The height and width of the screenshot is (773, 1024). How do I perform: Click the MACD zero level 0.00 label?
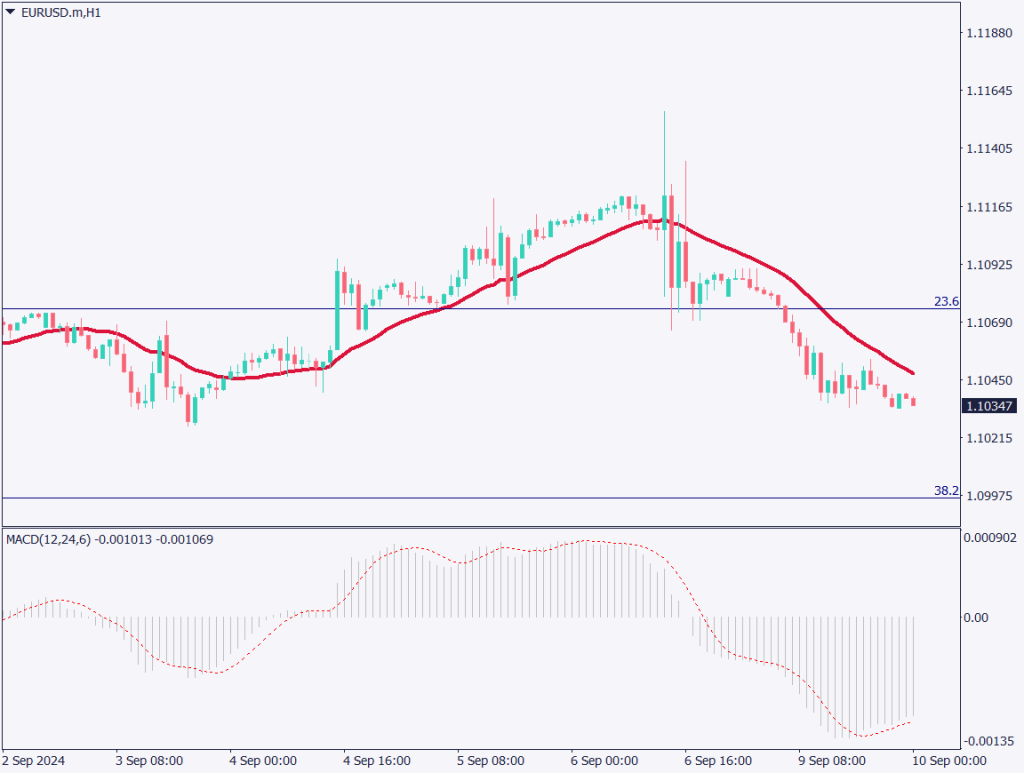[976, 618]
